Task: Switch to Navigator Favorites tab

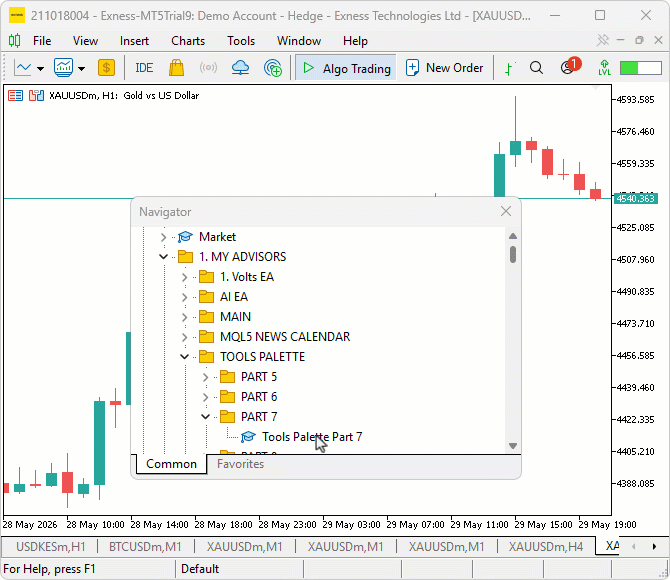Action: pyautogui.click(x=240, y=464)
